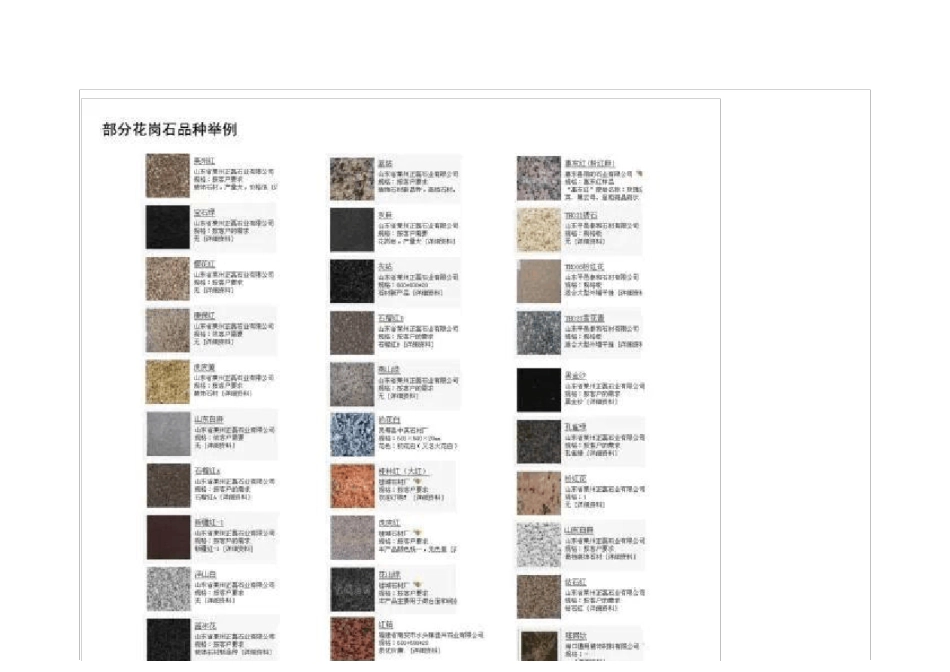Select the grey 泰山绿 granite thumbnail
The height and width of the screenshot is (672, 950).
point(353,384)
